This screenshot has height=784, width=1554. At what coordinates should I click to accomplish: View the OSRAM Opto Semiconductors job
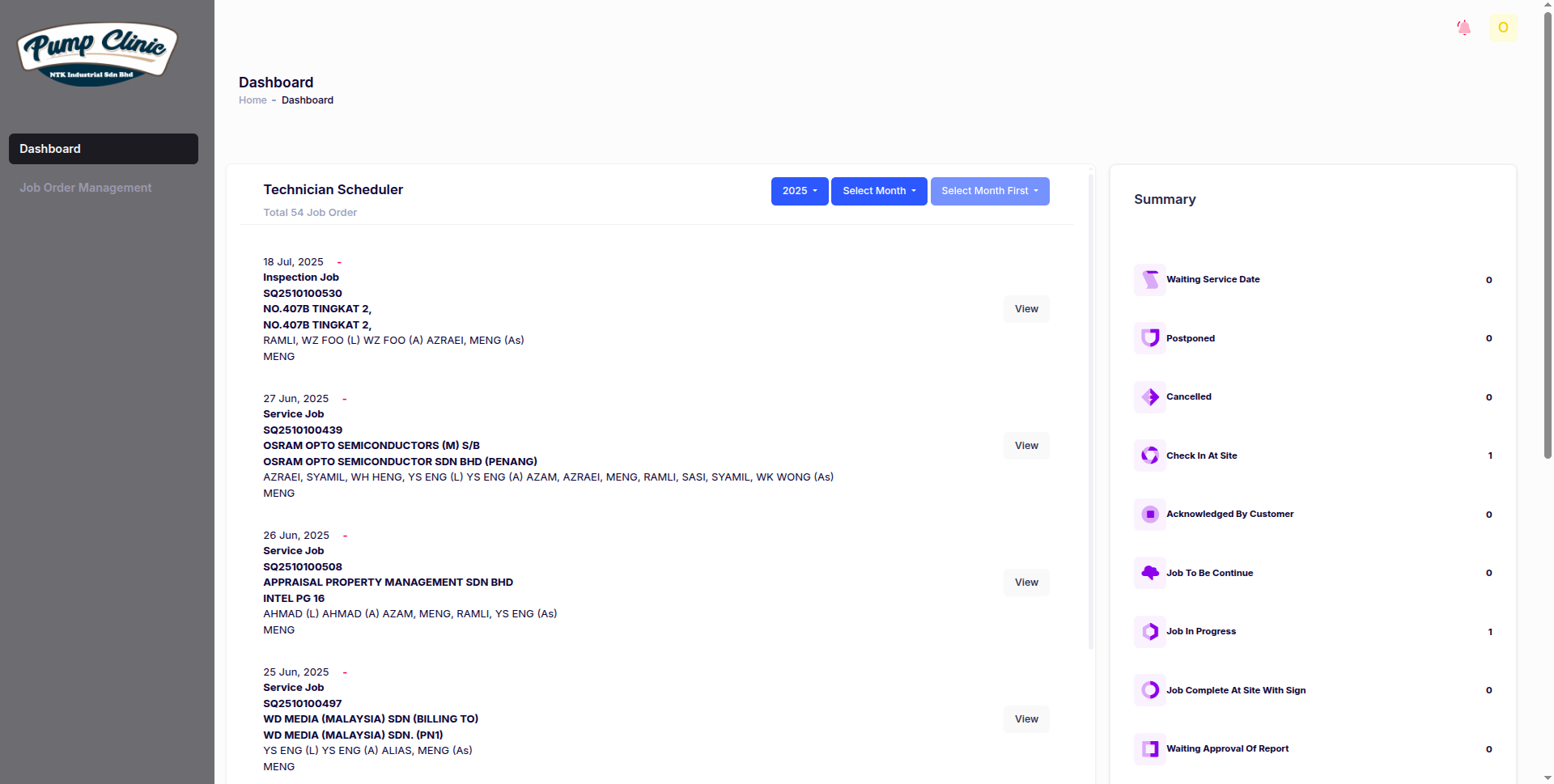point(1025,446)
